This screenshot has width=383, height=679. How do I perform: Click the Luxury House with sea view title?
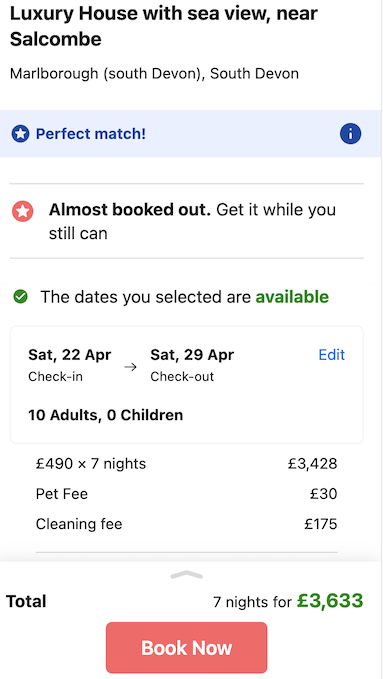164,27
